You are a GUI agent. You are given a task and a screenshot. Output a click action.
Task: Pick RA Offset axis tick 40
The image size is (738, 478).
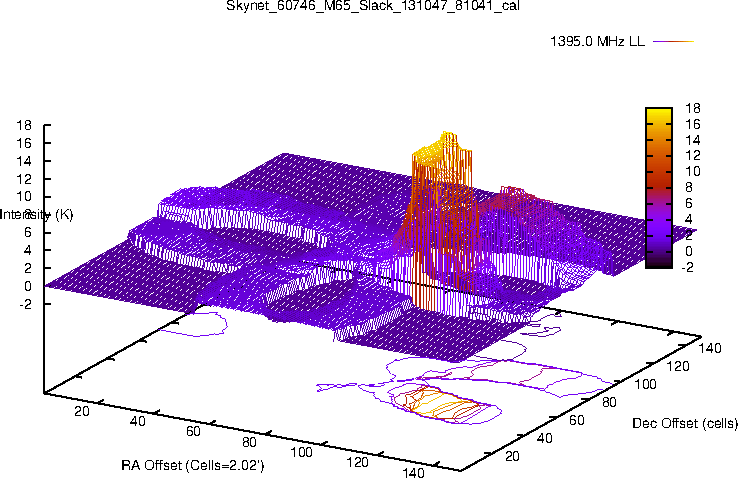point(137,421)
